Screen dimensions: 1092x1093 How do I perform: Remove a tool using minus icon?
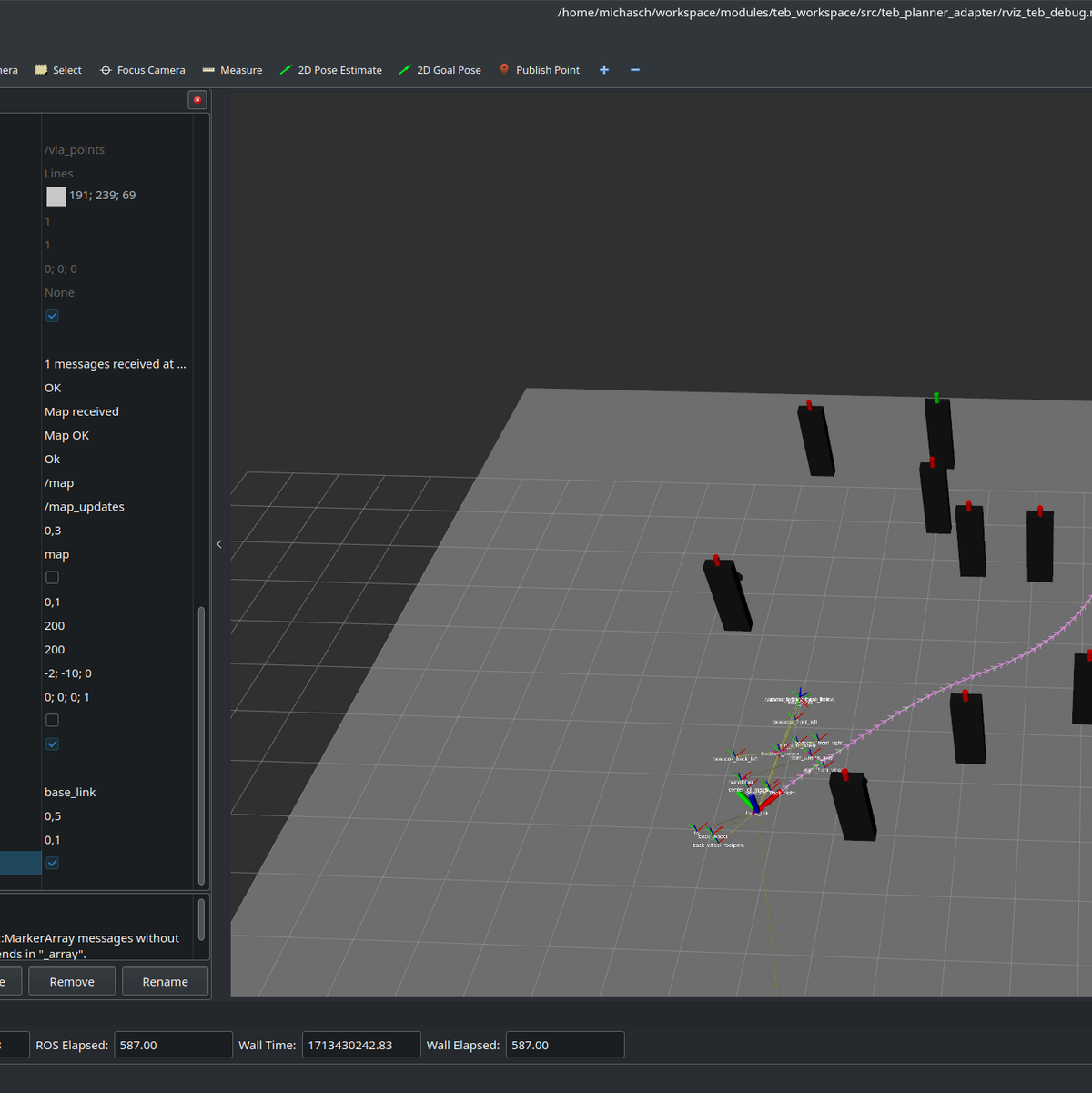pyautogui.click(x=635, y=70)
